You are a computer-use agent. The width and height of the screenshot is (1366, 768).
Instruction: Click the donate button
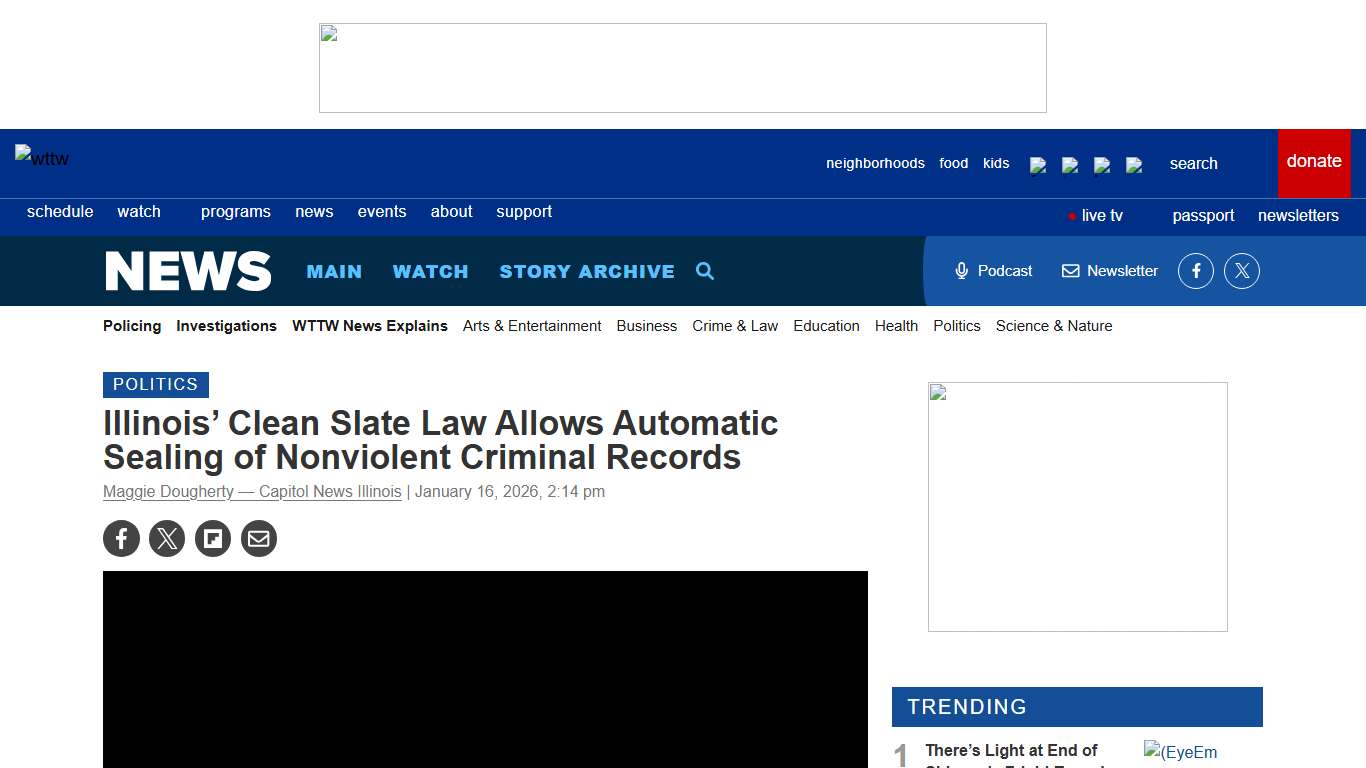point(1314,161)
